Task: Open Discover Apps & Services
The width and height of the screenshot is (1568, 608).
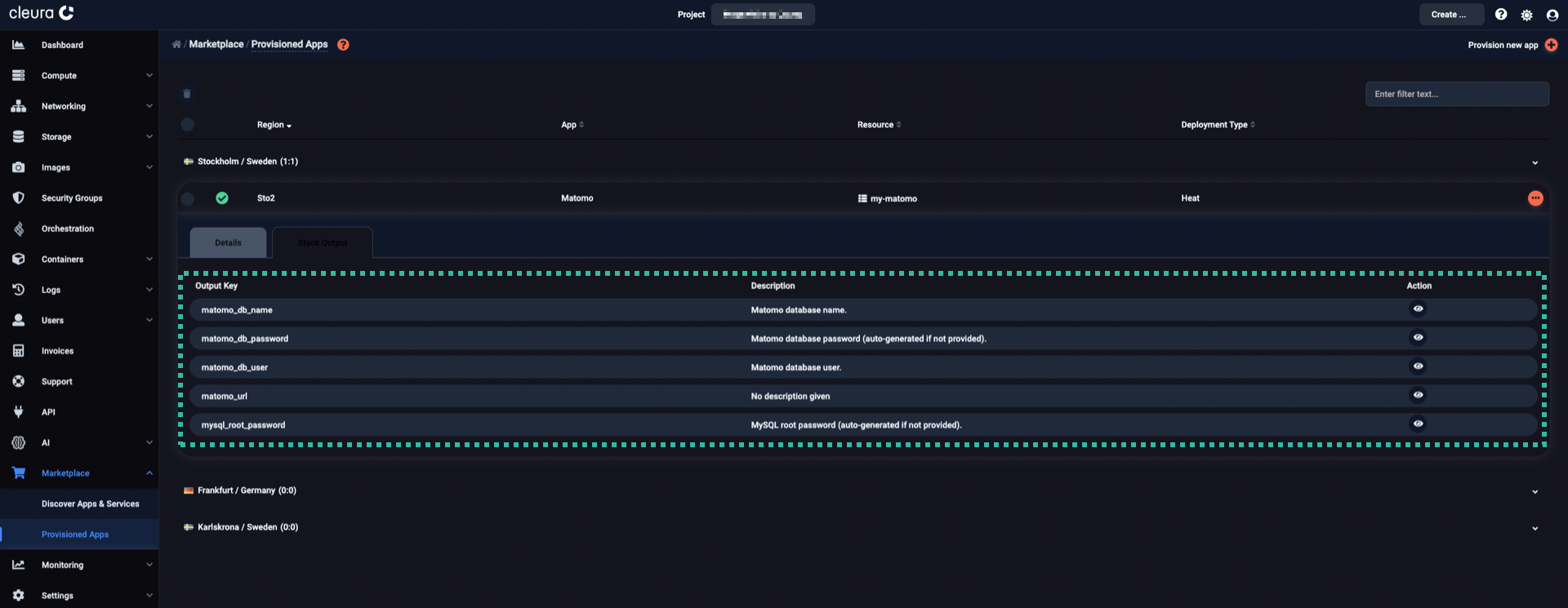Action: coord(91,504)
